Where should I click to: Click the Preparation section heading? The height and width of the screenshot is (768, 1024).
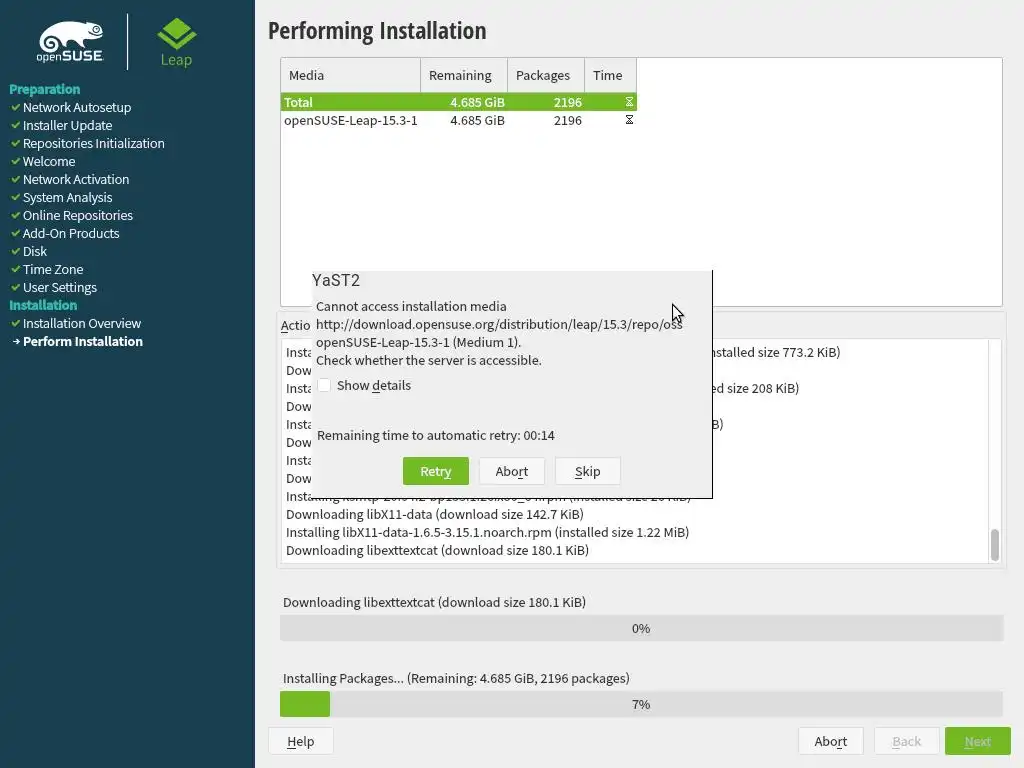click(x=44, y=89)
